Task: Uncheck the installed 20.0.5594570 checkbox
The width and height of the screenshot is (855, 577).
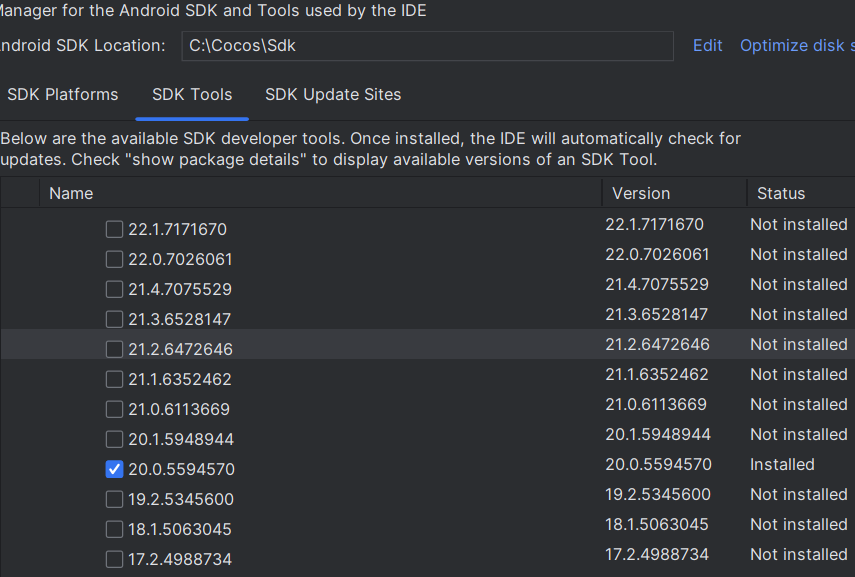Action: click(114, 469)
